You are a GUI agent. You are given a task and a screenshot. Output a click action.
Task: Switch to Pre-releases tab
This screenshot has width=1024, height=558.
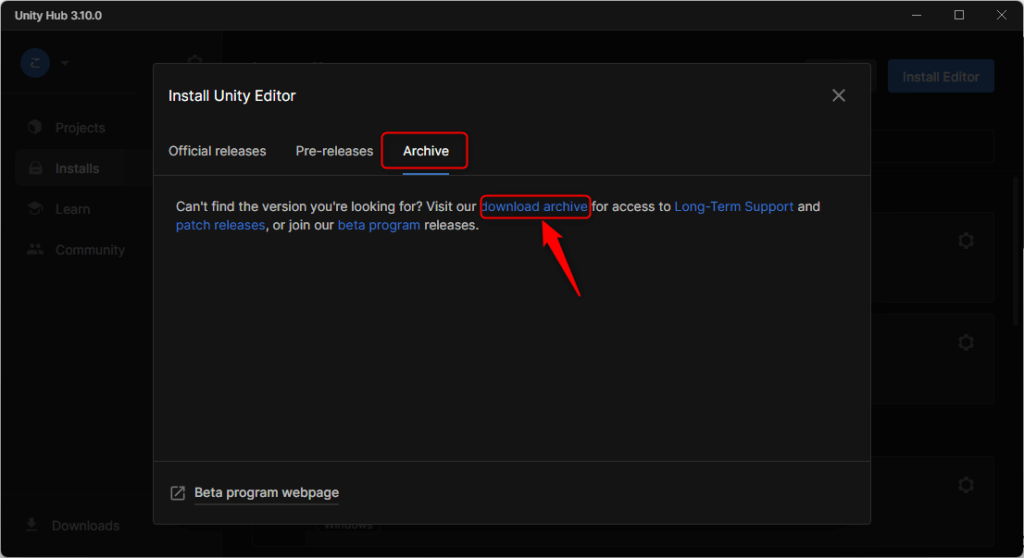pos(334,151)
